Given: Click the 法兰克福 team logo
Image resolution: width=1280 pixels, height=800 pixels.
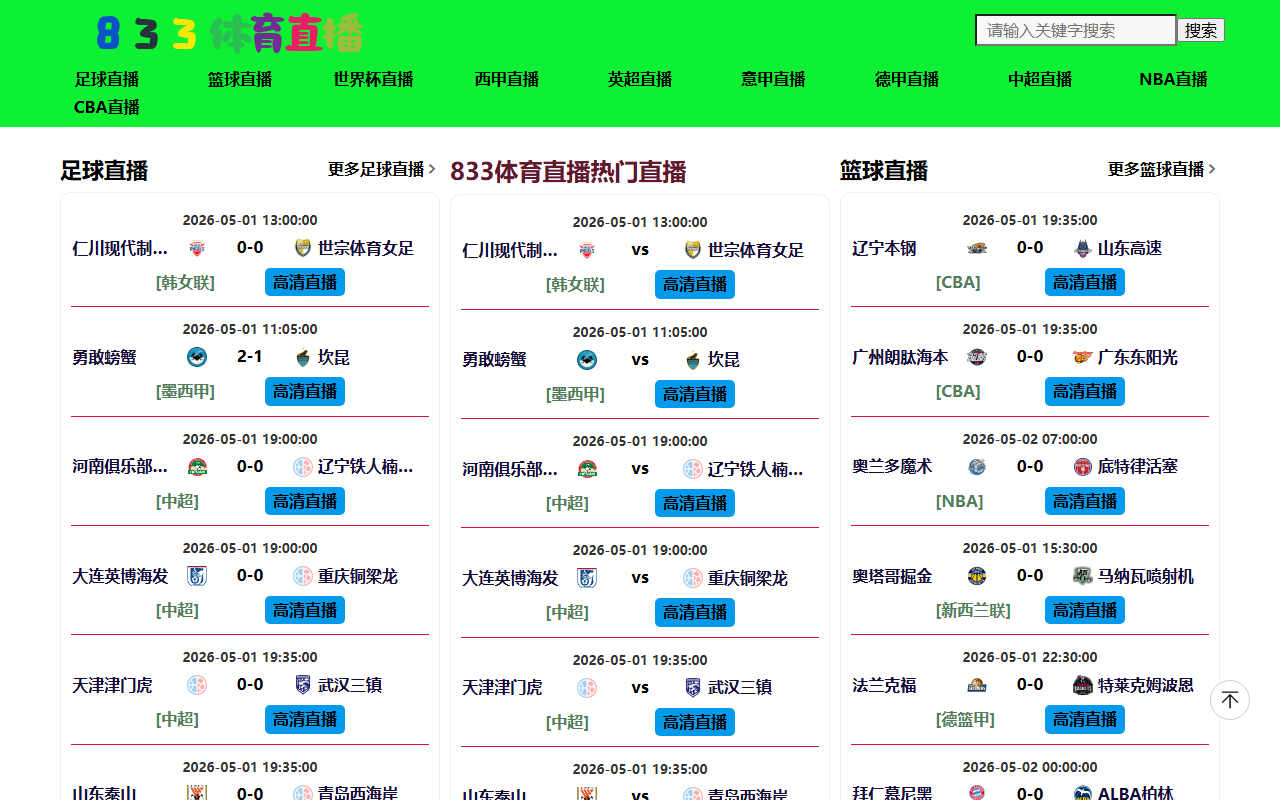Looking at the screenshot, I should [977, 685].
